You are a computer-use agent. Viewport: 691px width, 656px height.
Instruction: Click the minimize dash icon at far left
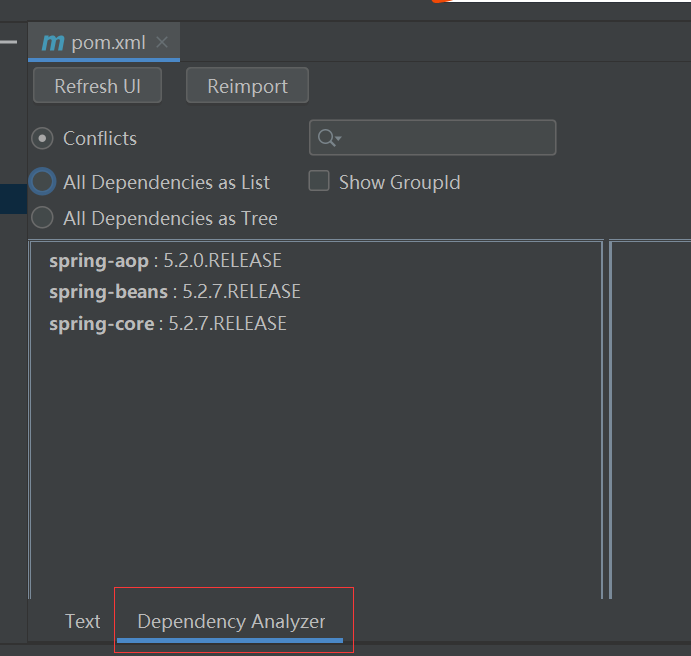pyautogui.click(x=9, y=42)
